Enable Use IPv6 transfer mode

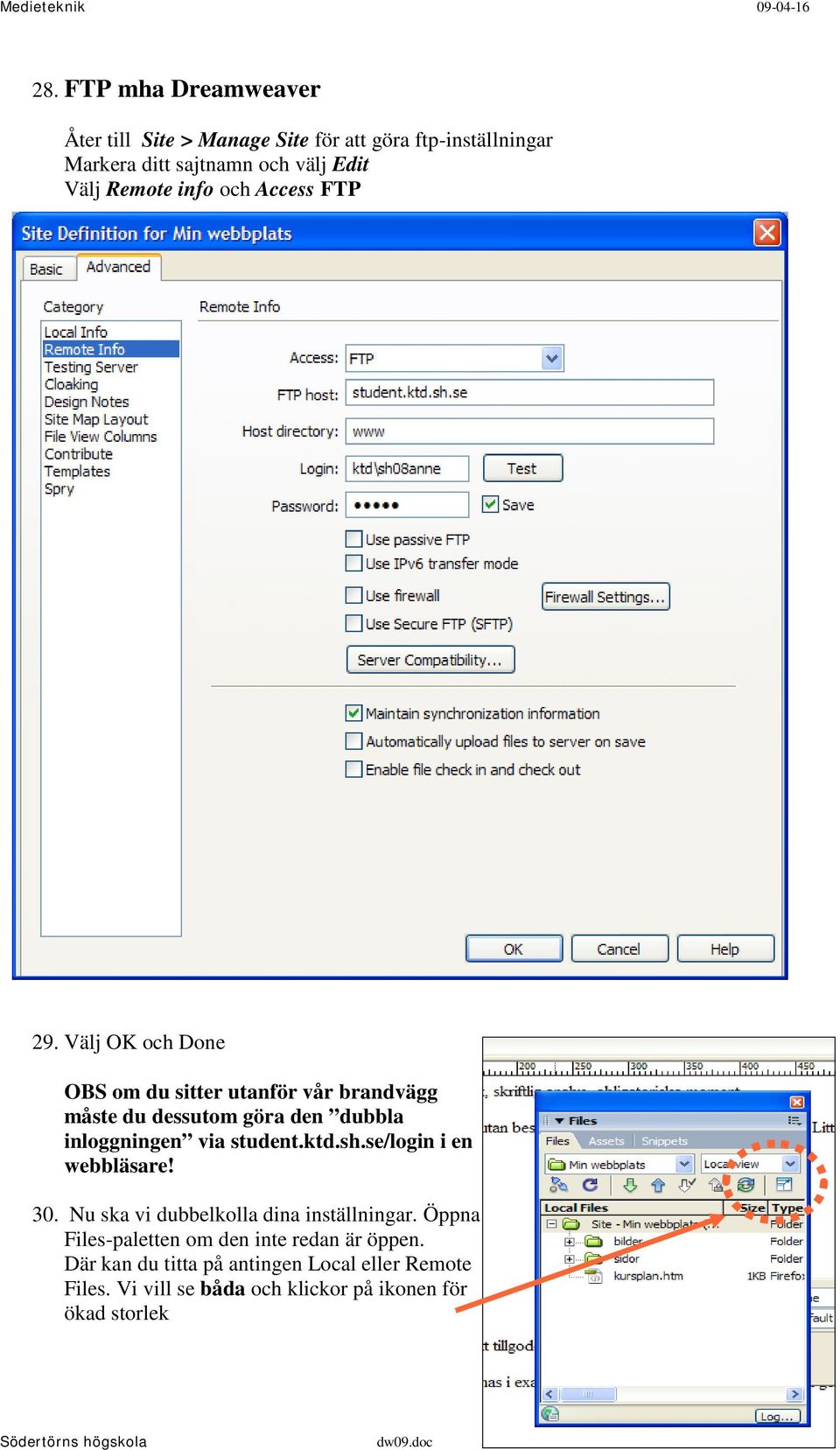(x=354, y=563)
